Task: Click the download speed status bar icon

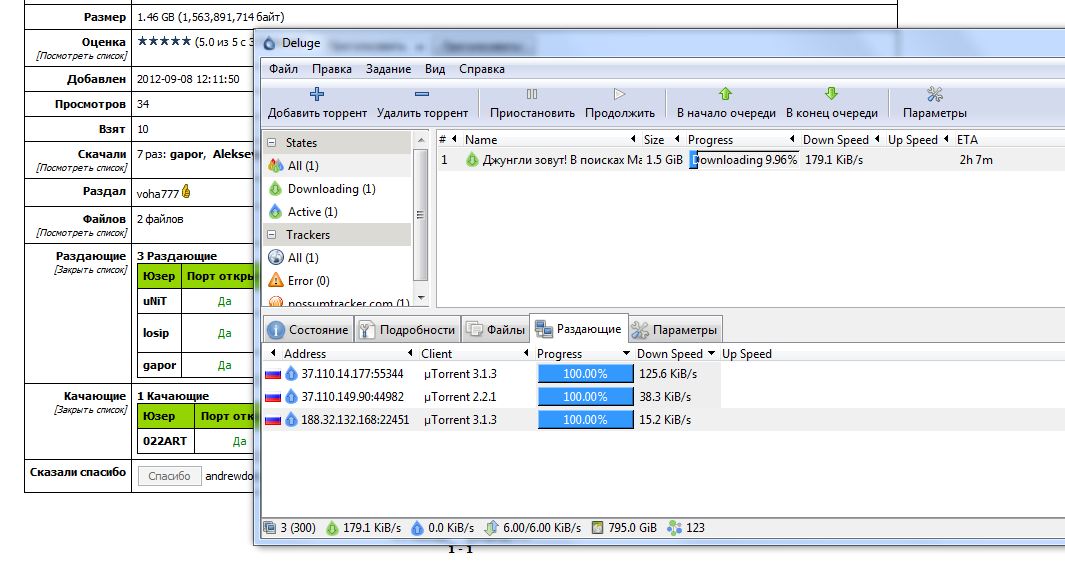Action: (x=331, y=528)
